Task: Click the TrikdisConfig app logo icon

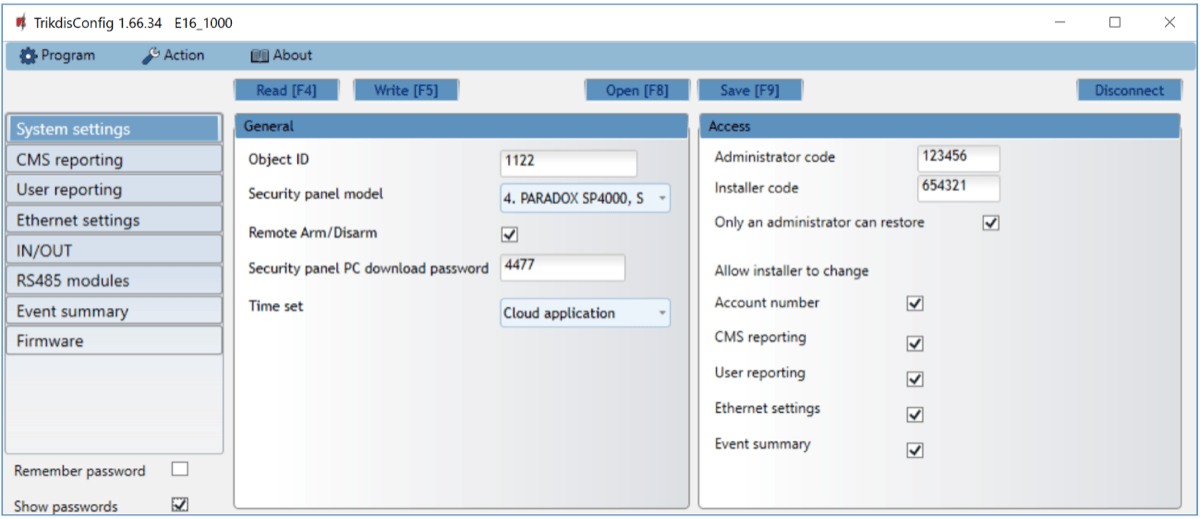Action: point(20,23)
